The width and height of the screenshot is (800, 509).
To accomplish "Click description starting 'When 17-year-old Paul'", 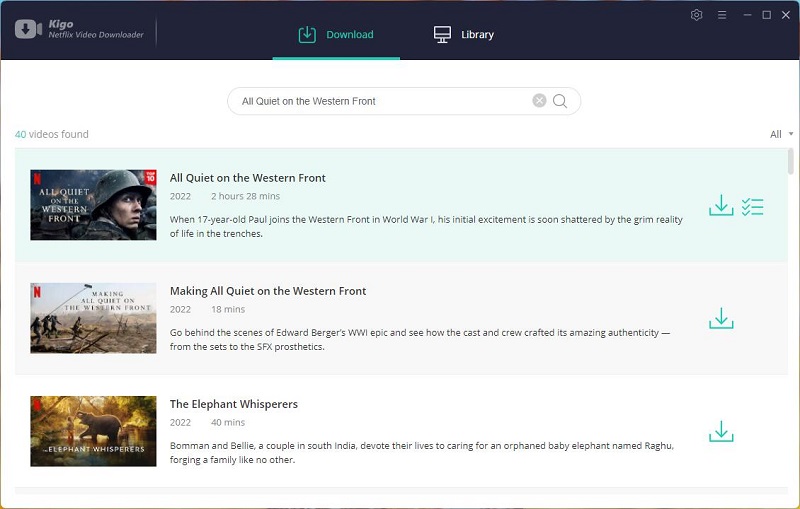I will [426, 226].
